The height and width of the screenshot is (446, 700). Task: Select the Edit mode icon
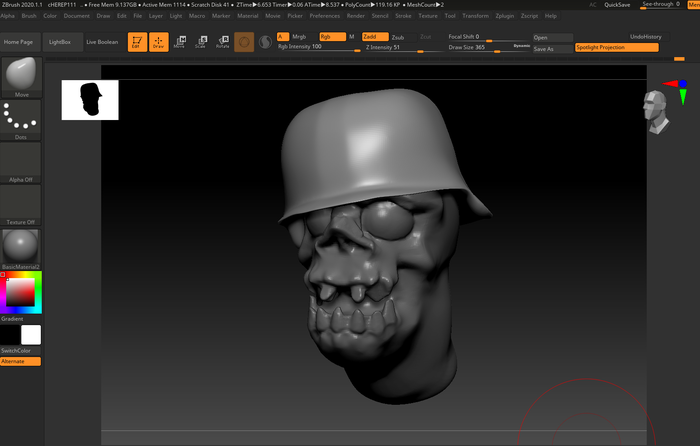[136, 42]
